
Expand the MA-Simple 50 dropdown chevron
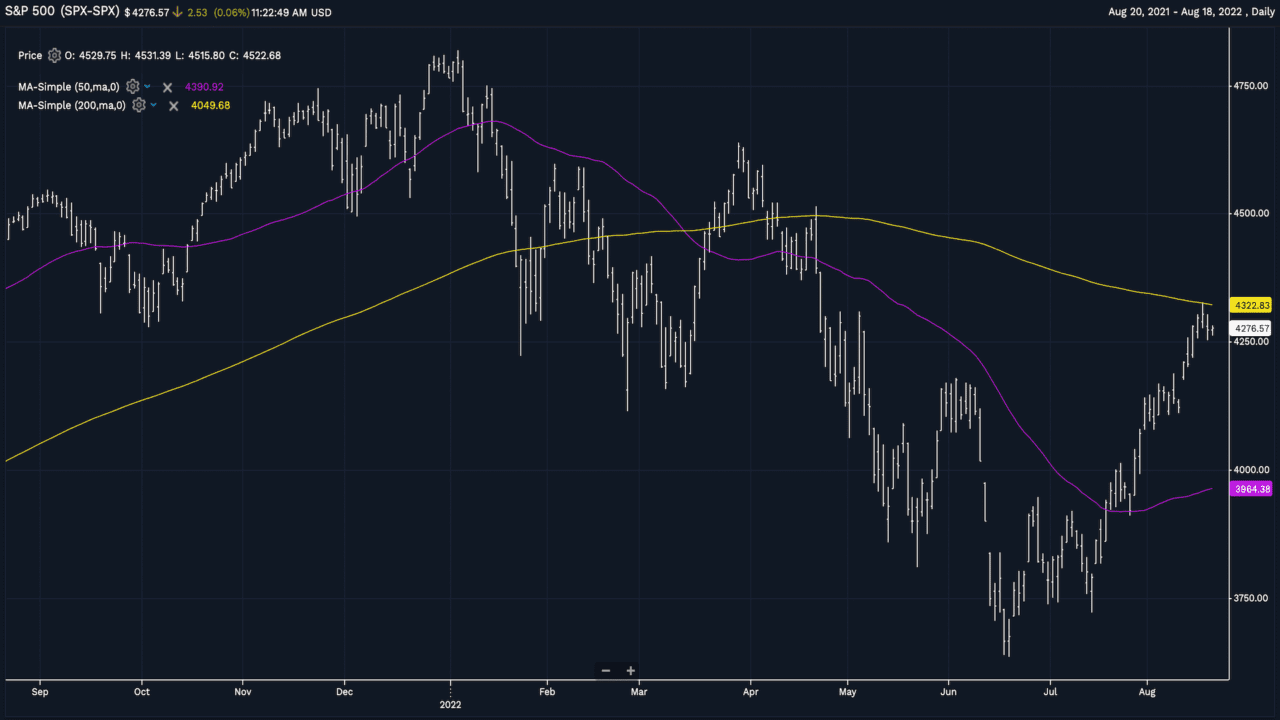147,87
